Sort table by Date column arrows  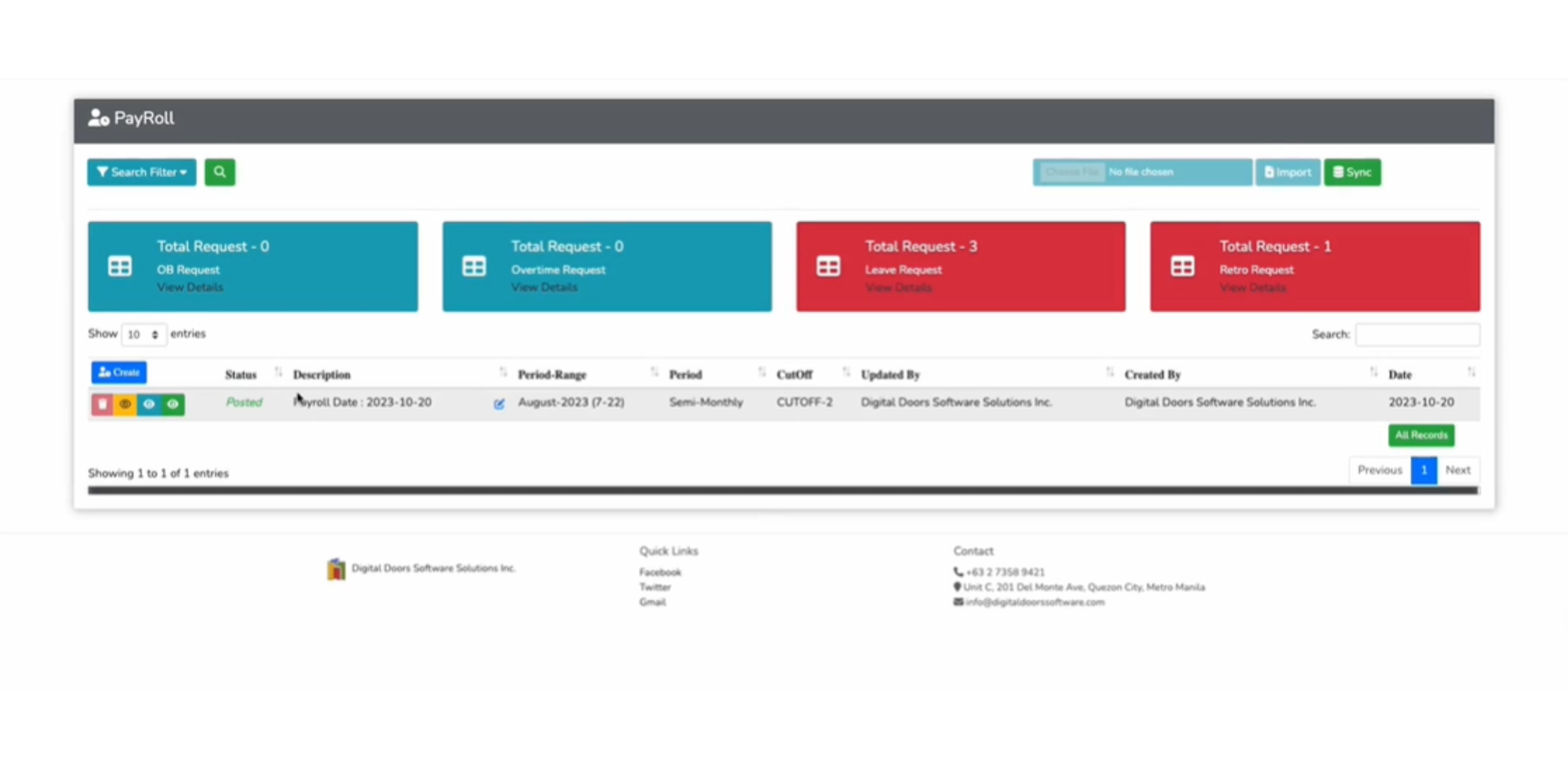click(1471, 372)
